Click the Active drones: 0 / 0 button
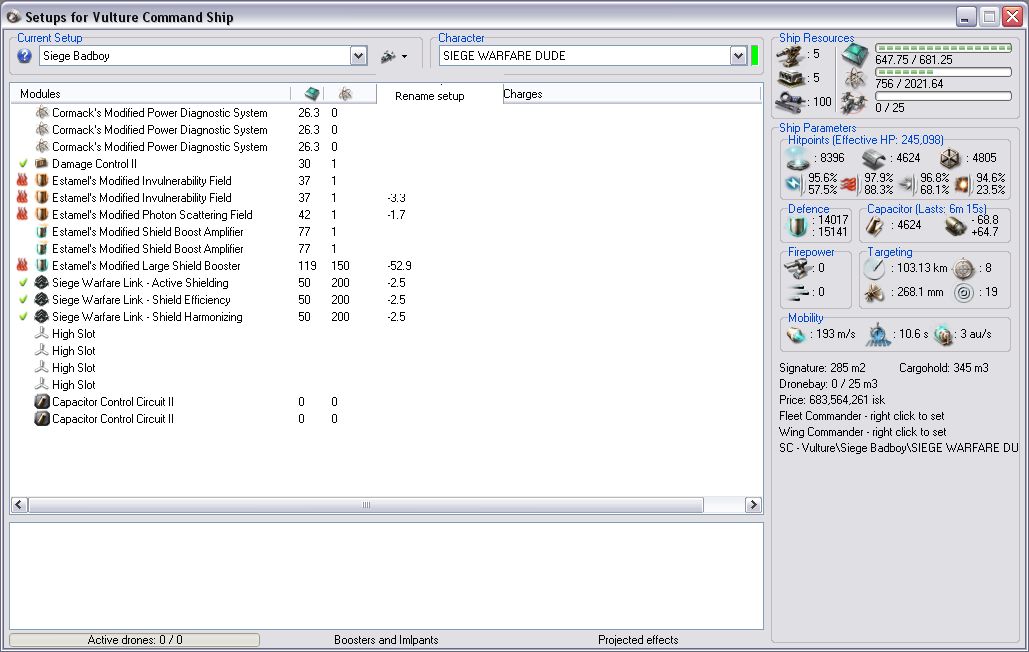This screenshot has width=1029, height=652. pyautogui.click(x=135, y=640)
